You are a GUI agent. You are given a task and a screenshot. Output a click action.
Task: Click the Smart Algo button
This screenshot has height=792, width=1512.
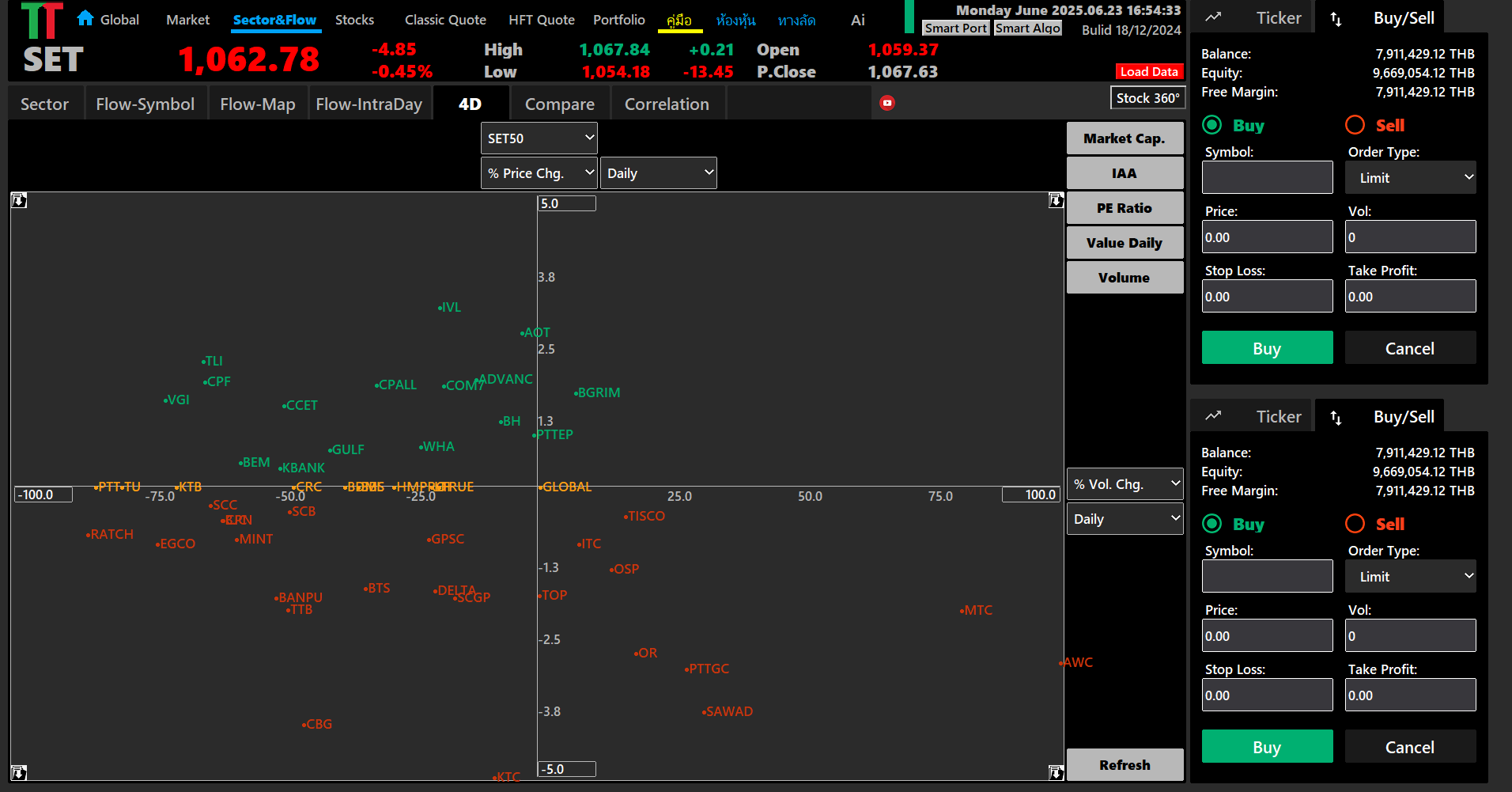pos(1028,28)
